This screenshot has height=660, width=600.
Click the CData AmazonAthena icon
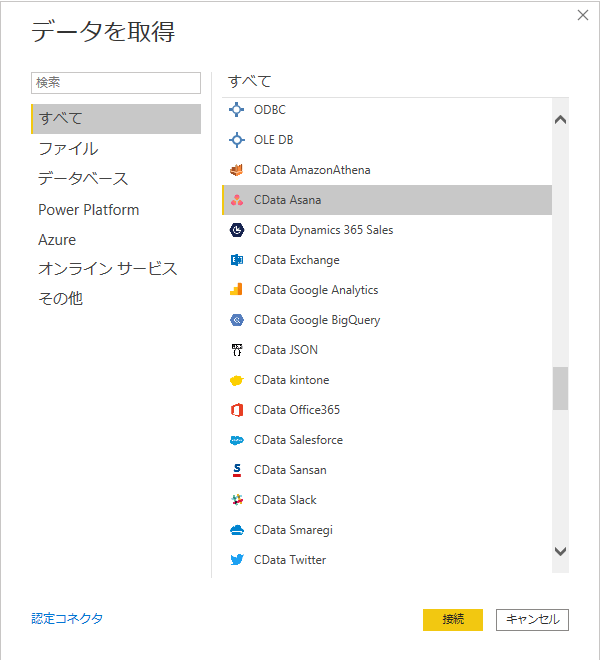(237, 170)
